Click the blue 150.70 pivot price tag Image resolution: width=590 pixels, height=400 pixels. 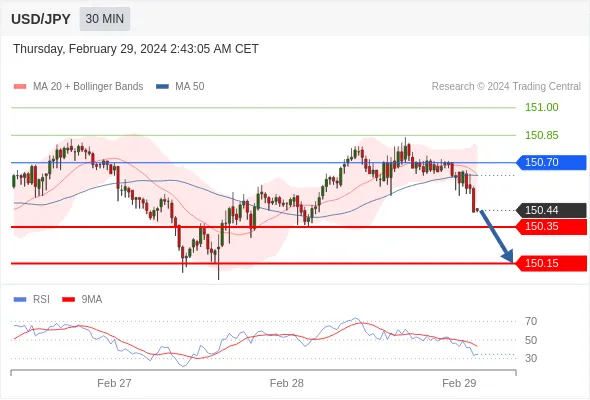551,163
